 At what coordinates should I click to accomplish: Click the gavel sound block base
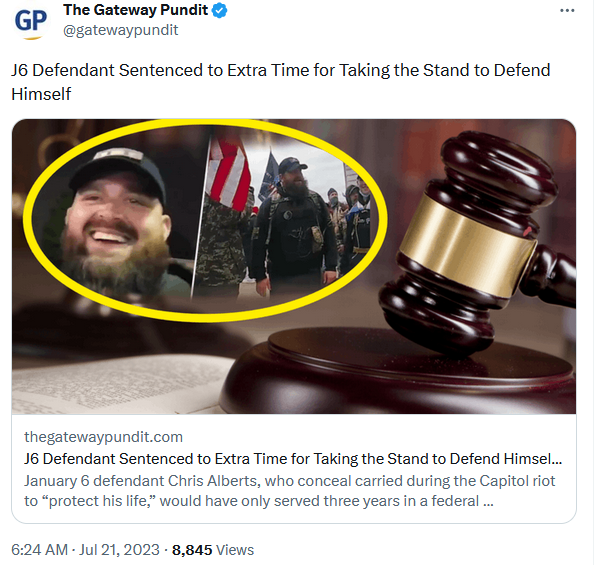[397, 373]
